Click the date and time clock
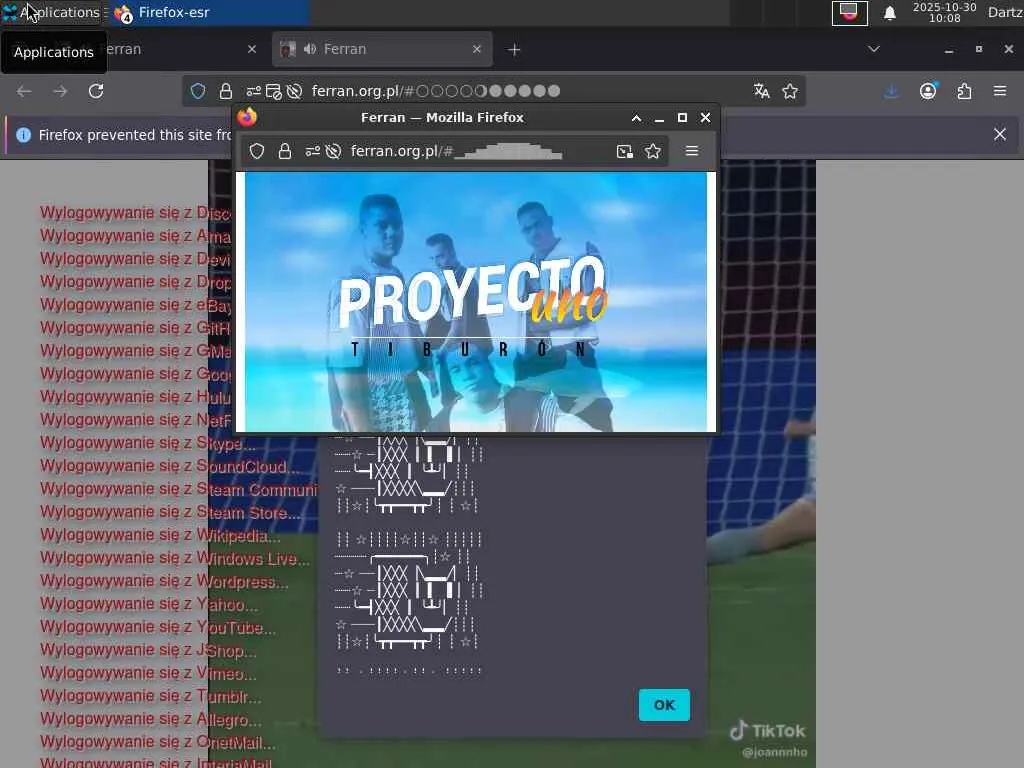Viewport: 1024px width, 768px height. [x=944, y=12]
